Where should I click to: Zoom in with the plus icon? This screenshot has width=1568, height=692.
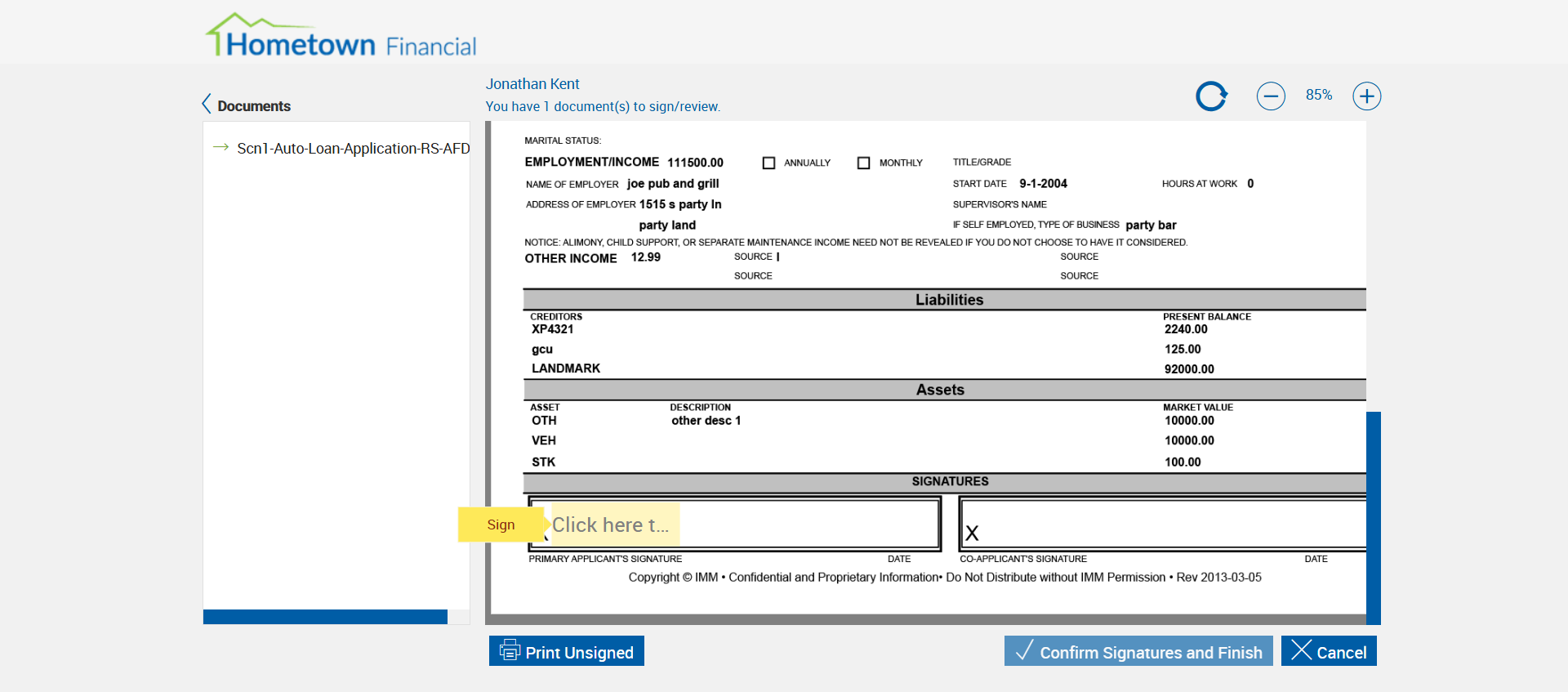[1366, 96]
